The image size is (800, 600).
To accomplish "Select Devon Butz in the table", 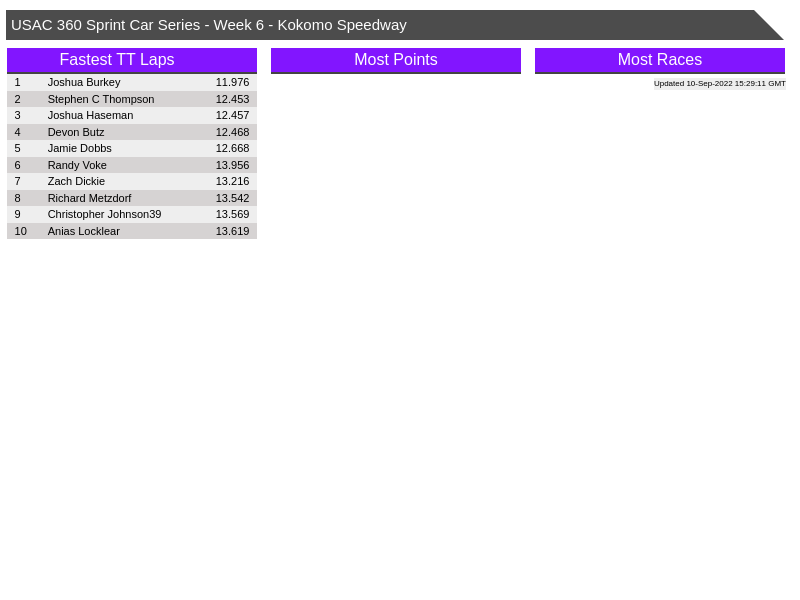I will coord(76,132).
